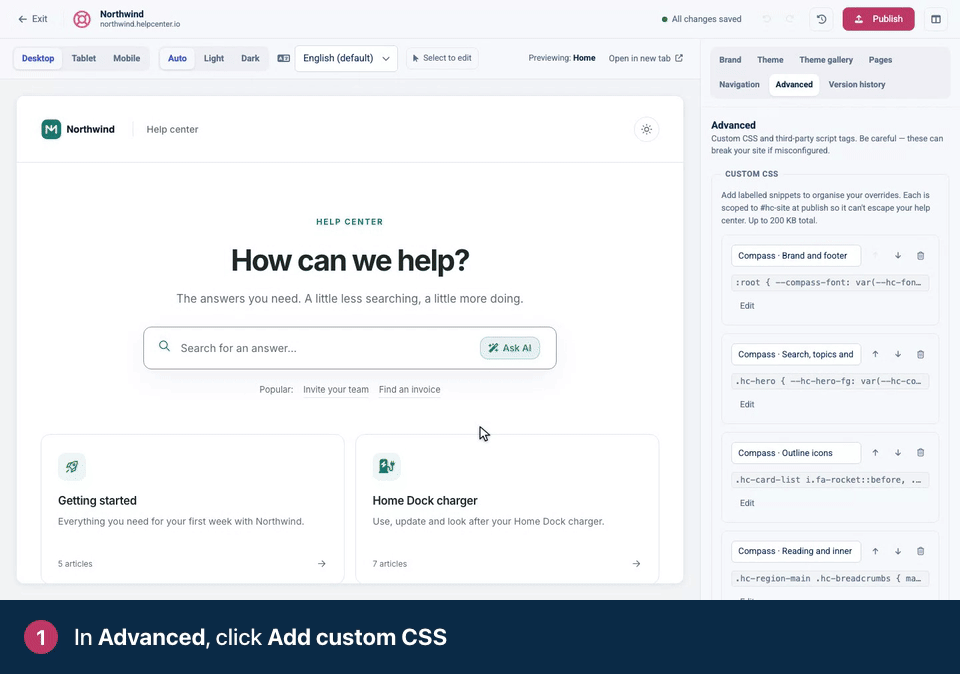The image size is (960, 674).
Task: Click Edit under Outline icons snippet
Action: [747, 503]
